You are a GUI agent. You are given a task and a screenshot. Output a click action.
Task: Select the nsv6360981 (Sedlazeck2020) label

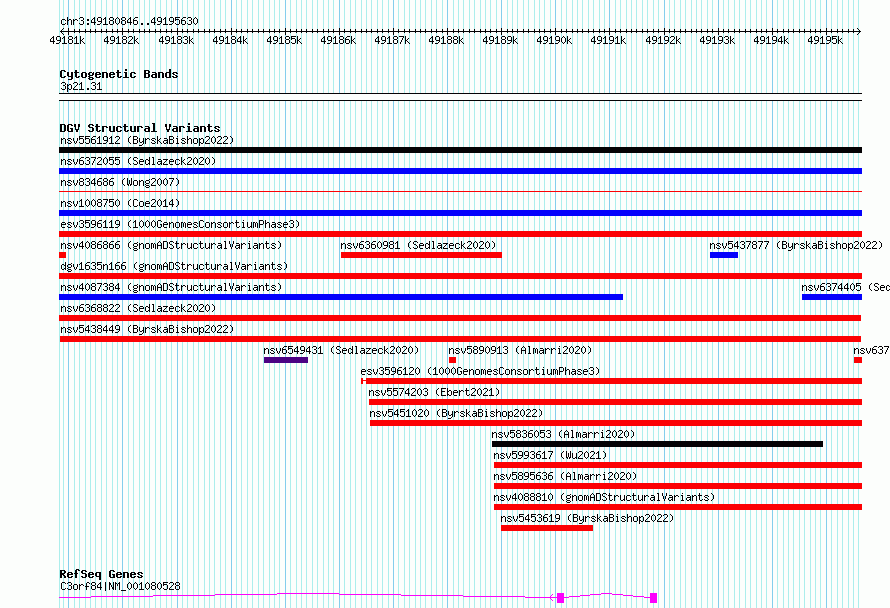[x=418, y=245]
